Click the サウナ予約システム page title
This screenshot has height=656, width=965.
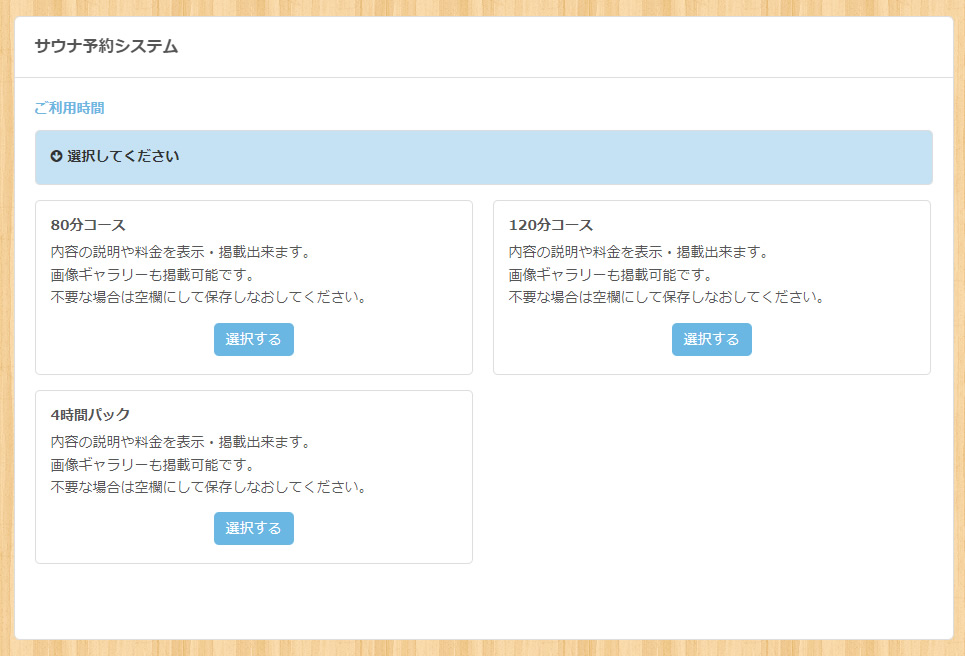[106, 46]
